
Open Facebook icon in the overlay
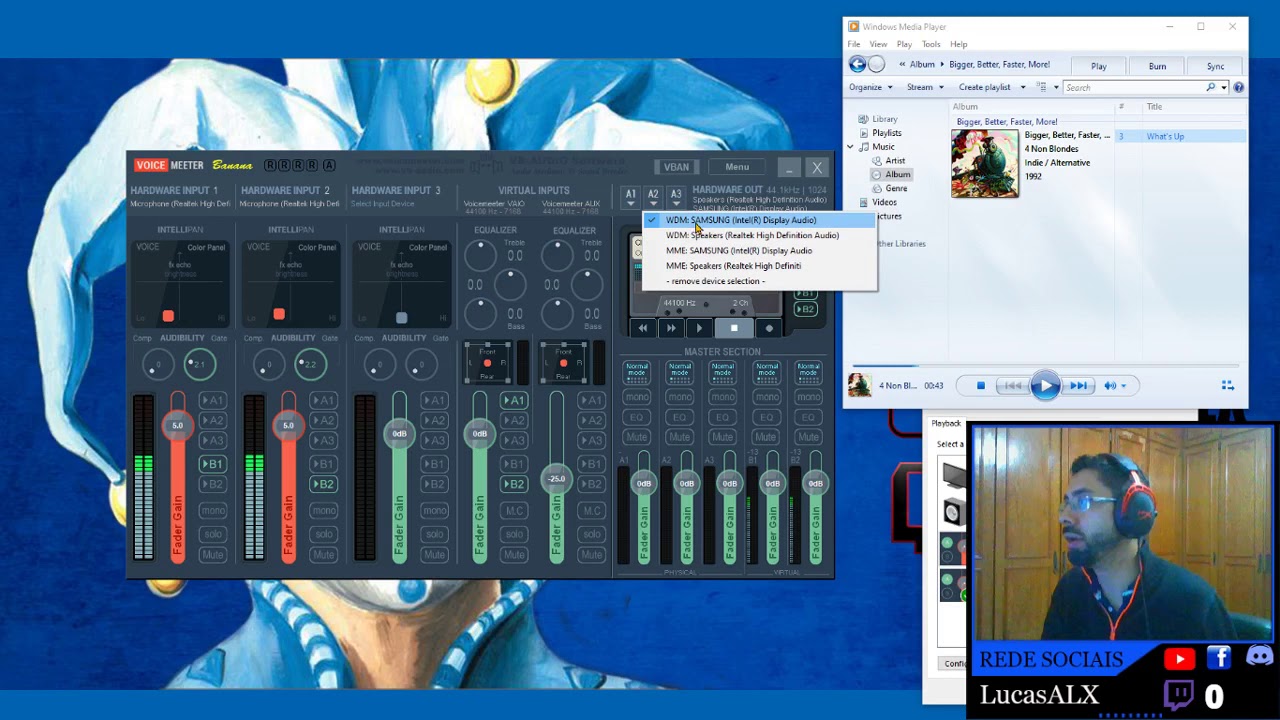click(1219, 657)
